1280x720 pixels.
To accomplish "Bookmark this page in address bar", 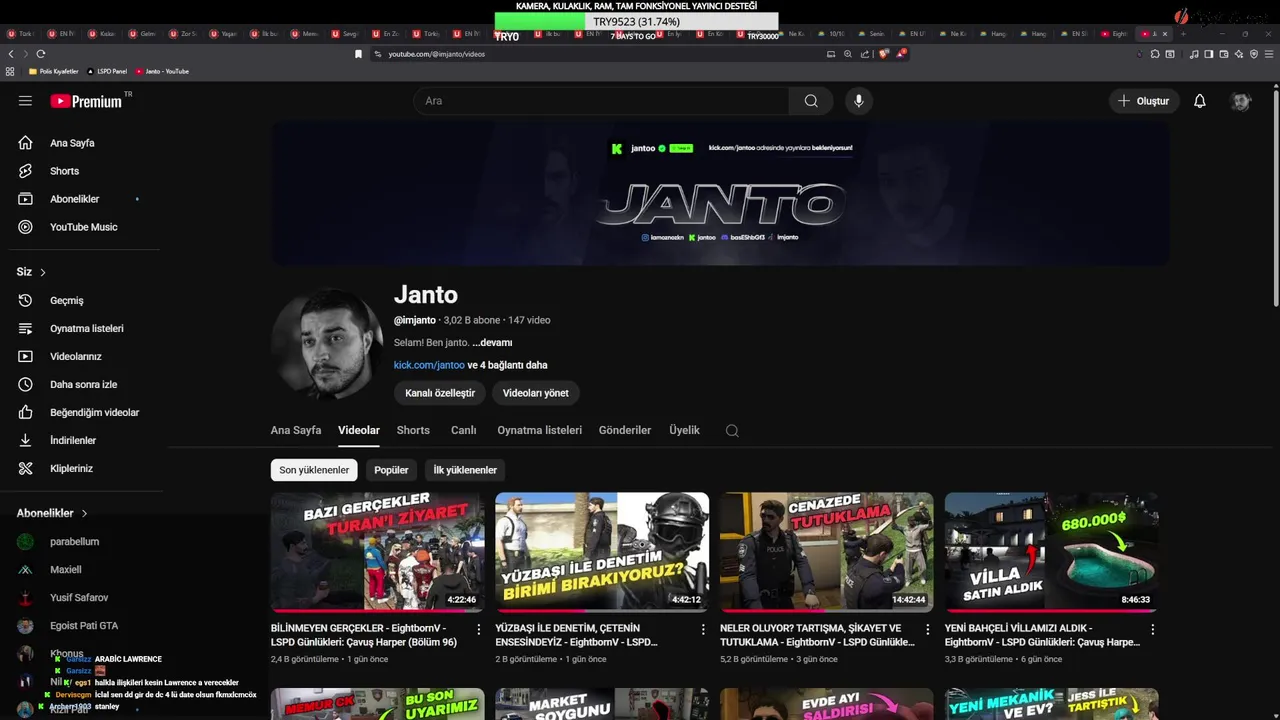I will coord(358,54).
